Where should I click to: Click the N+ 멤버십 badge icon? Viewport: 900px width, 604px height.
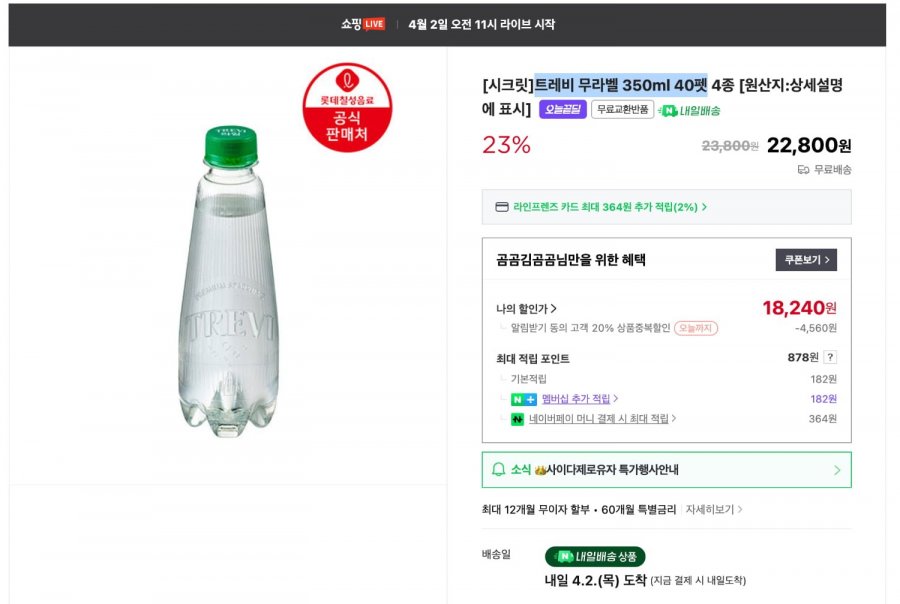pyautogui.click(x=522, y=399)
